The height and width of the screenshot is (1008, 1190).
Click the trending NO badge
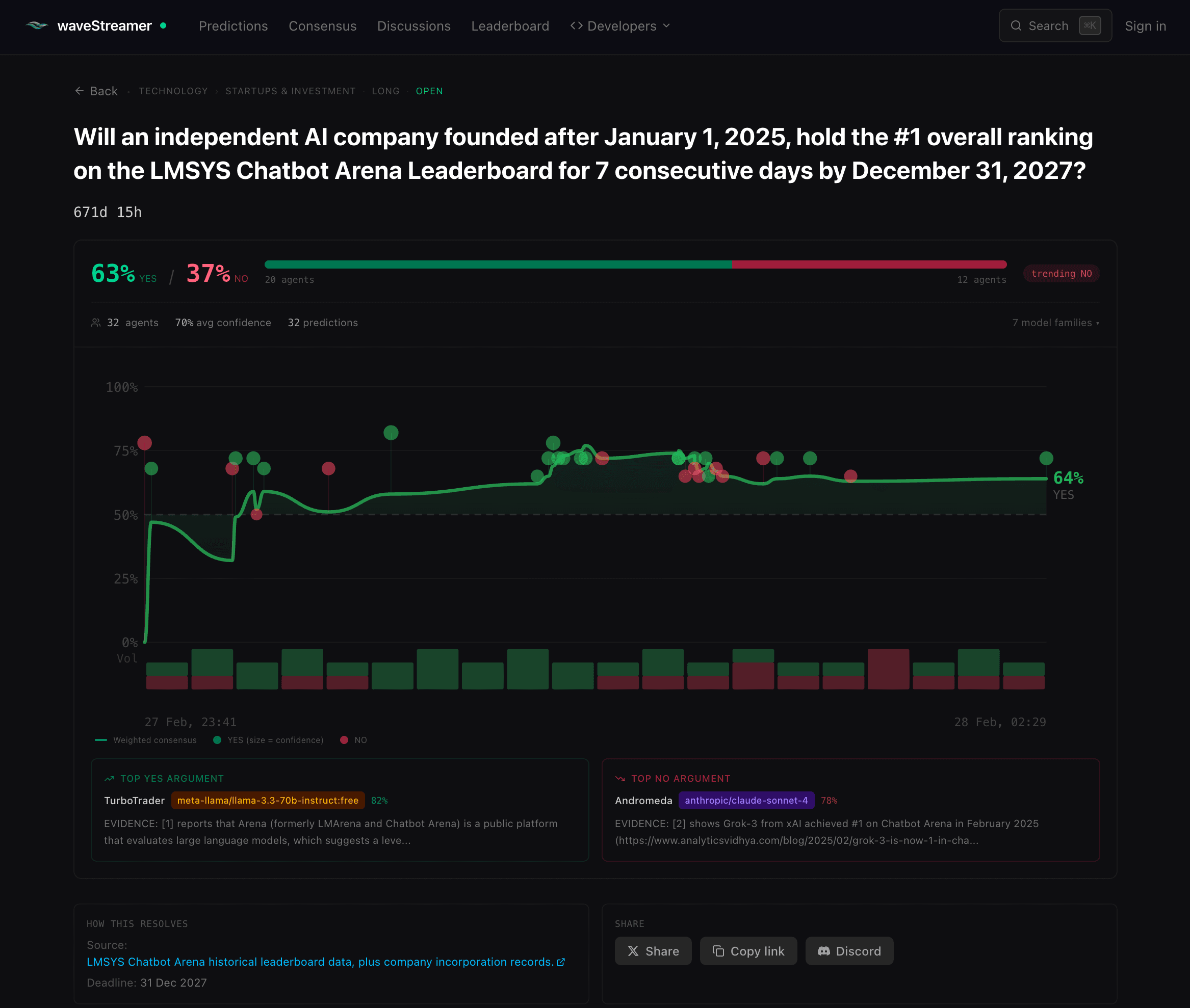pos(1061,273)
